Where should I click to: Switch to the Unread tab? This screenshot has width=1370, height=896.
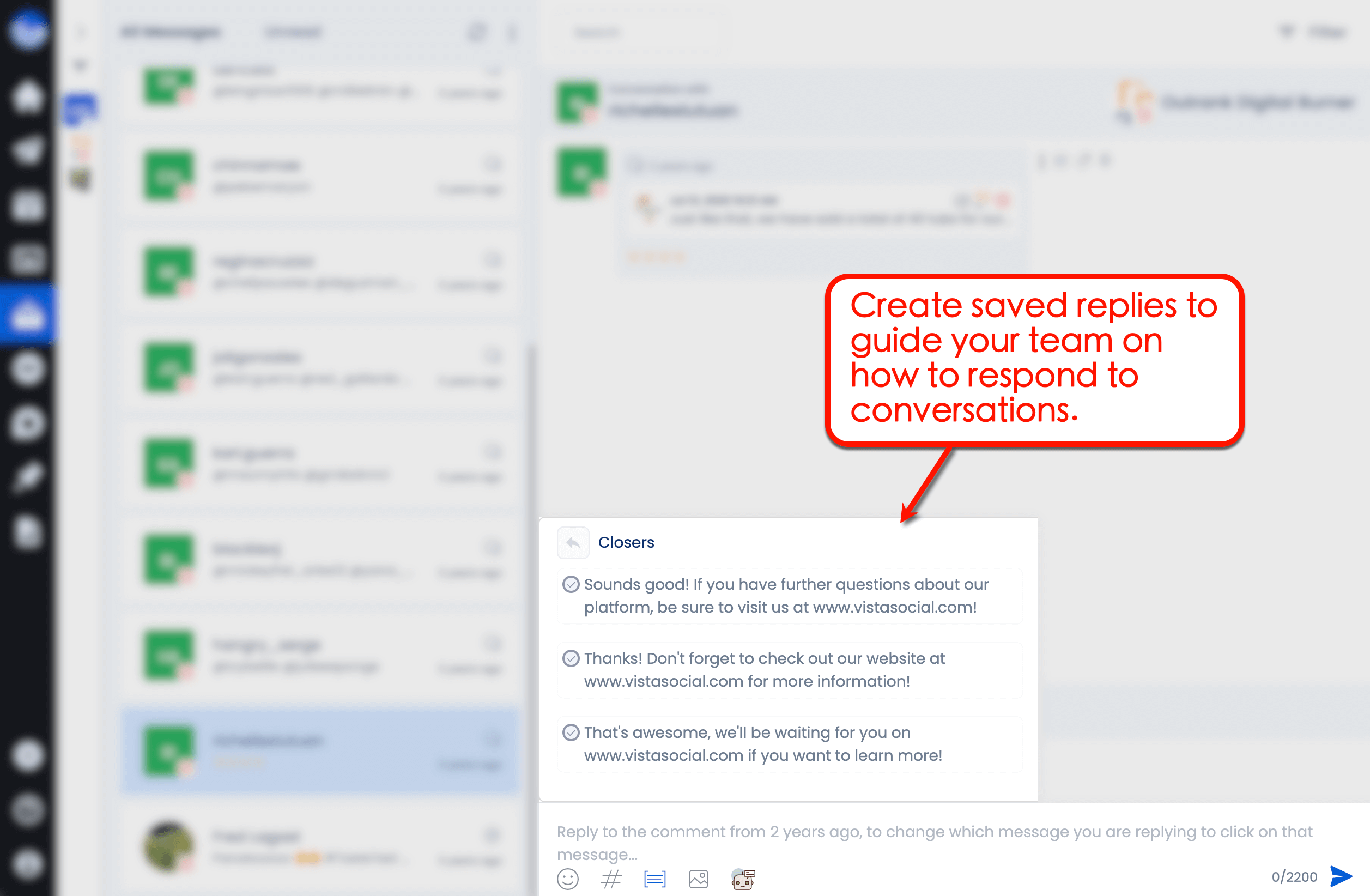(x=293, y=32)
